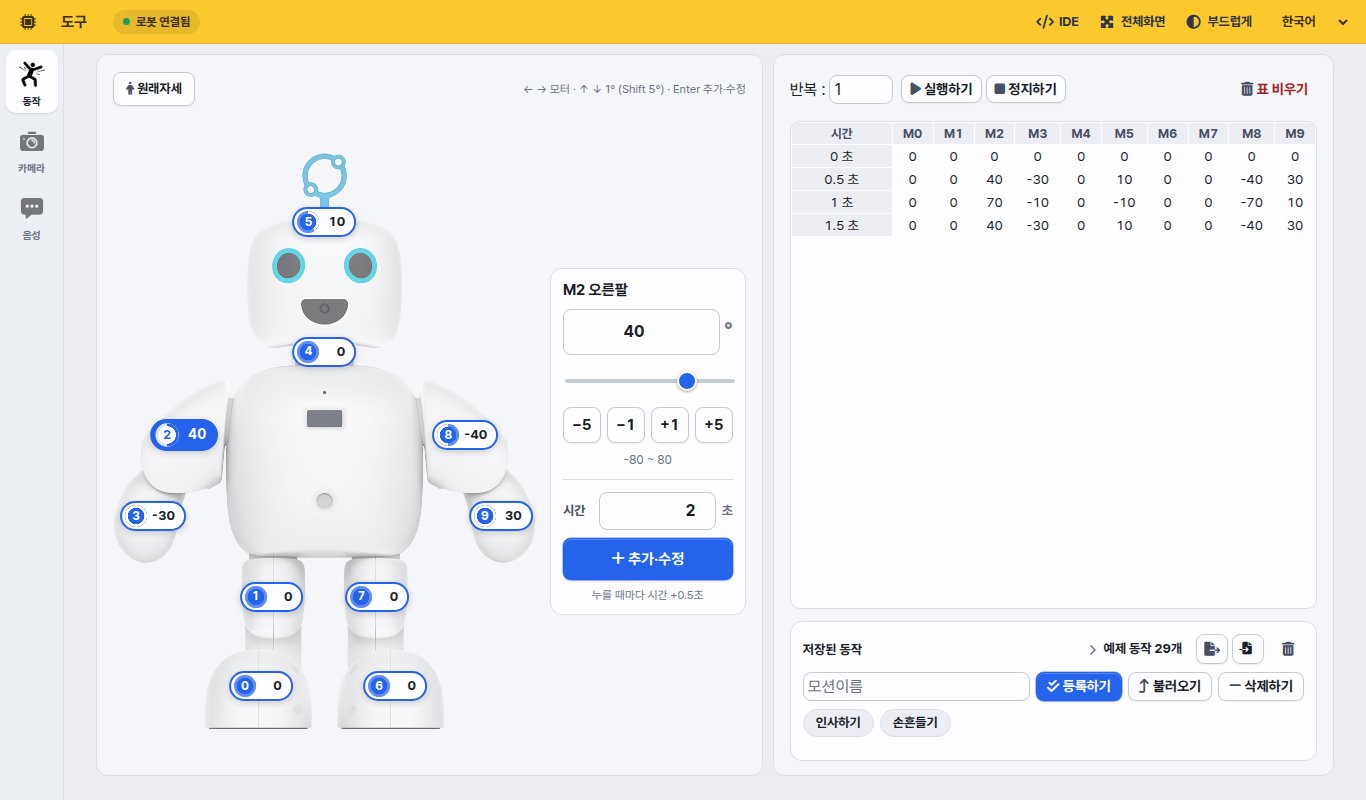Click the 로봇 연결됨 status badge
The image size is (1366, 800).
(x=157, y=21)
